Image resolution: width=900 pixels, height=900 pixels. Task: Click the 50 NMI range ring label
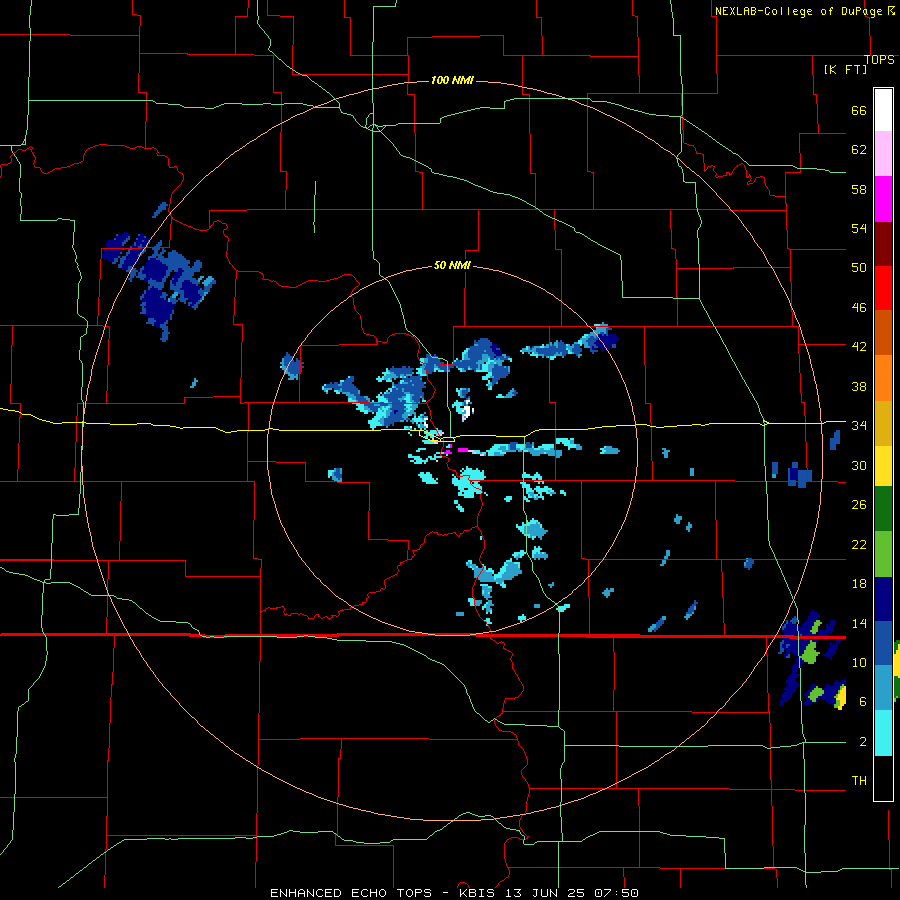point(452,265)
